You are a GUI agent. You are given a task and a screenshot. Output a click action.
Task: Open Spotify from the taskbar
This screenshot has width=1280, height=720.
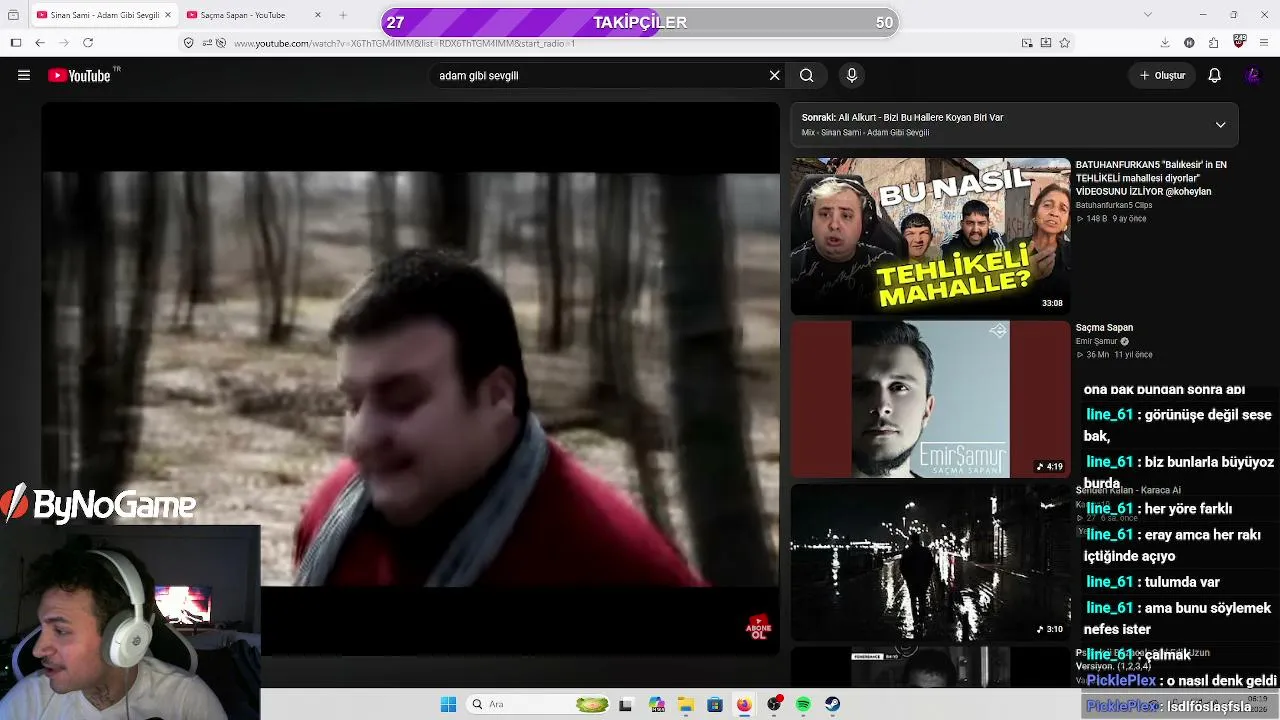803,704
